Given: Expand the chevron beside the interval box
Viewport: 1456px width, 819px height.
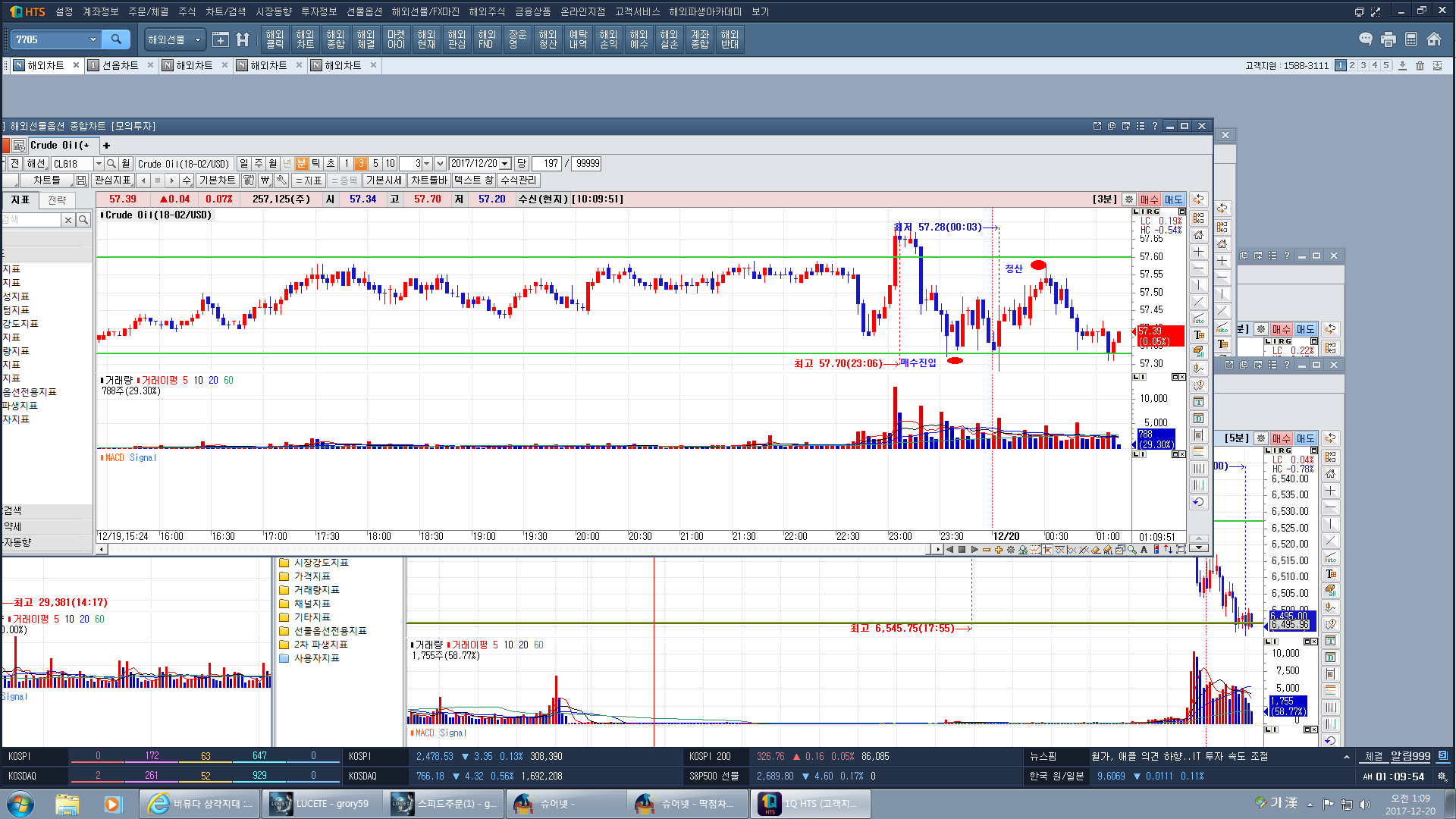Looking at the screenshot, I should click(x=440, y=164).
